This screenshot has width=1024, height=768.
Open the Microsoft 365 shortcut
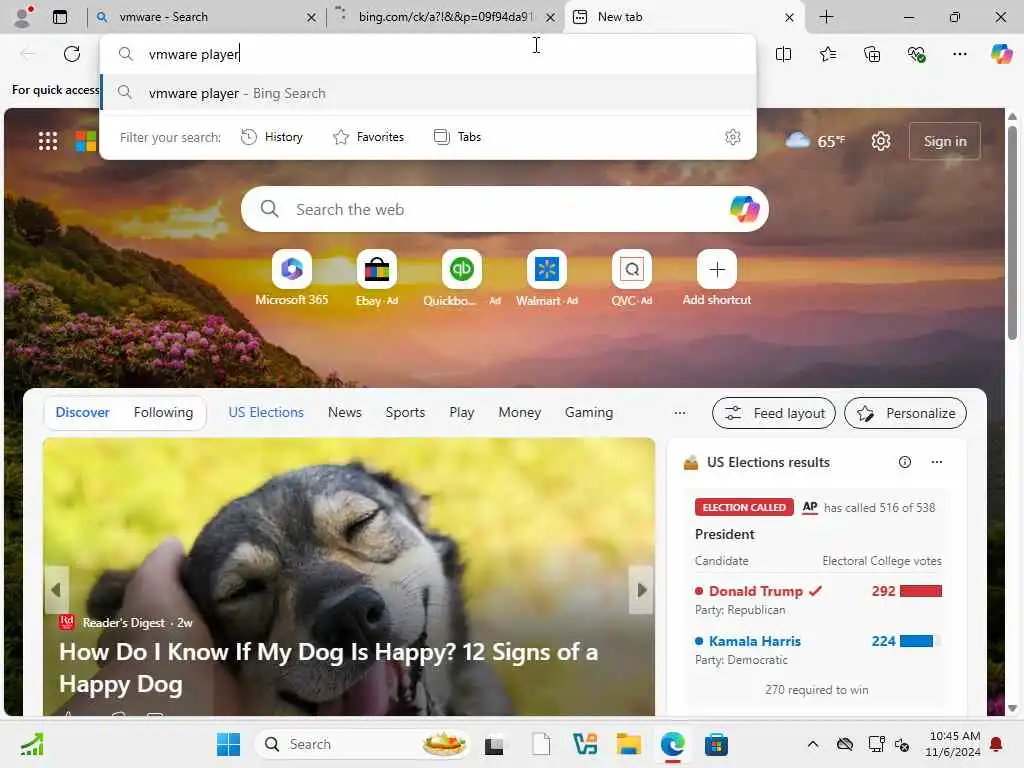click(x=291, y=278)
